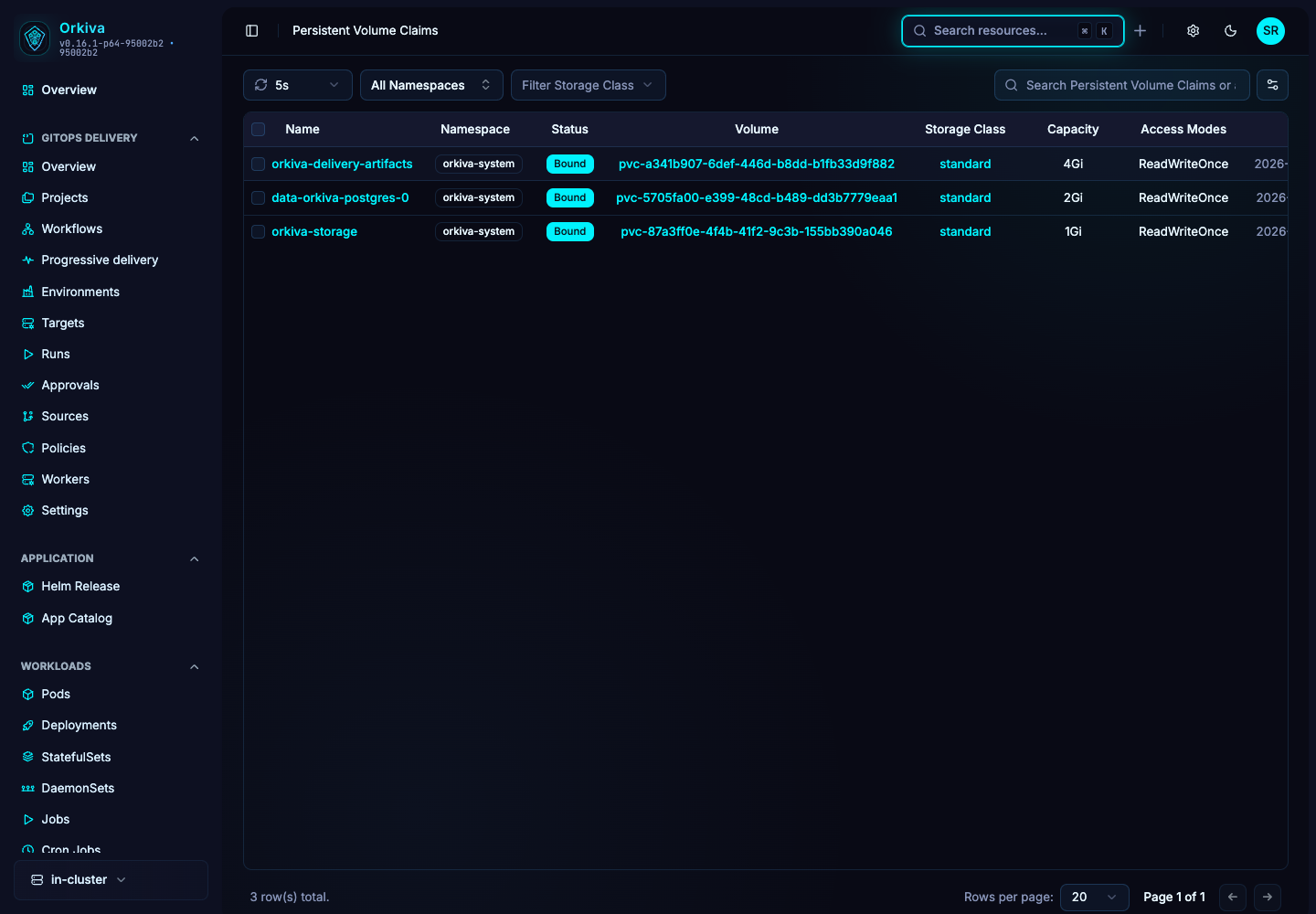Screen dimensions: 1316x914
Task: Open standard storage class for orkiva-storage
Action: pos(965,231)
